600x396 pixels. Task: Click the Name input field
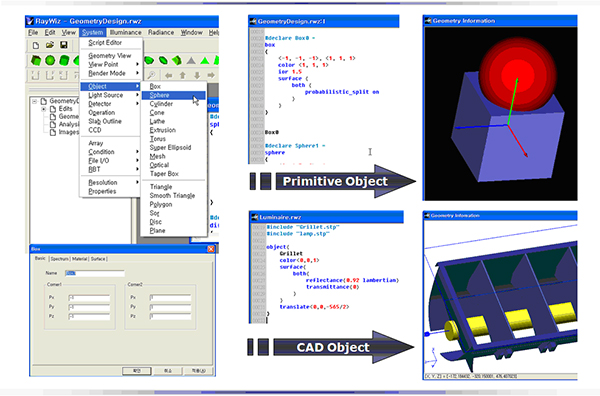(x=95, y=273)
